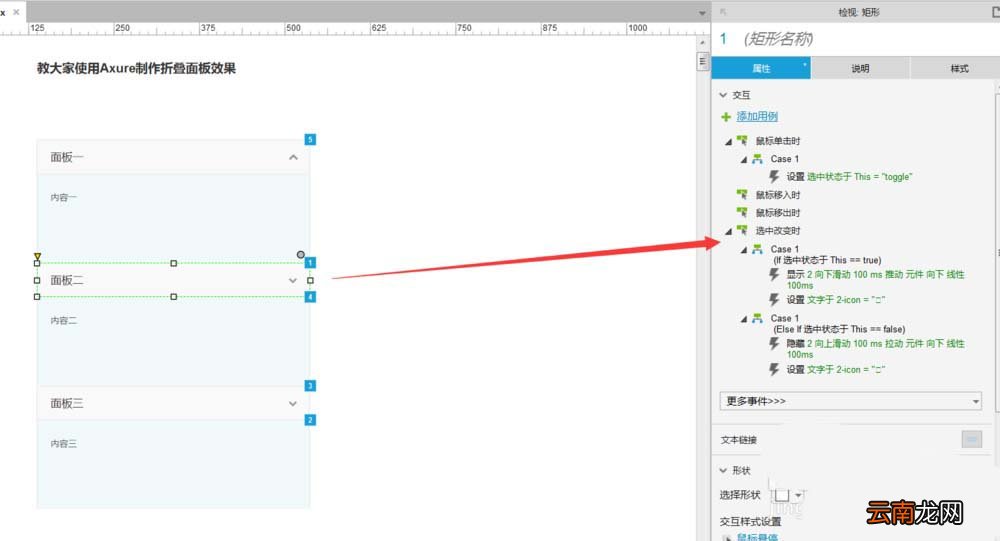This screenshot has height=541, width=1000.
Task: Click interaction footnote badge 1
Action: (x=310, y=262)
